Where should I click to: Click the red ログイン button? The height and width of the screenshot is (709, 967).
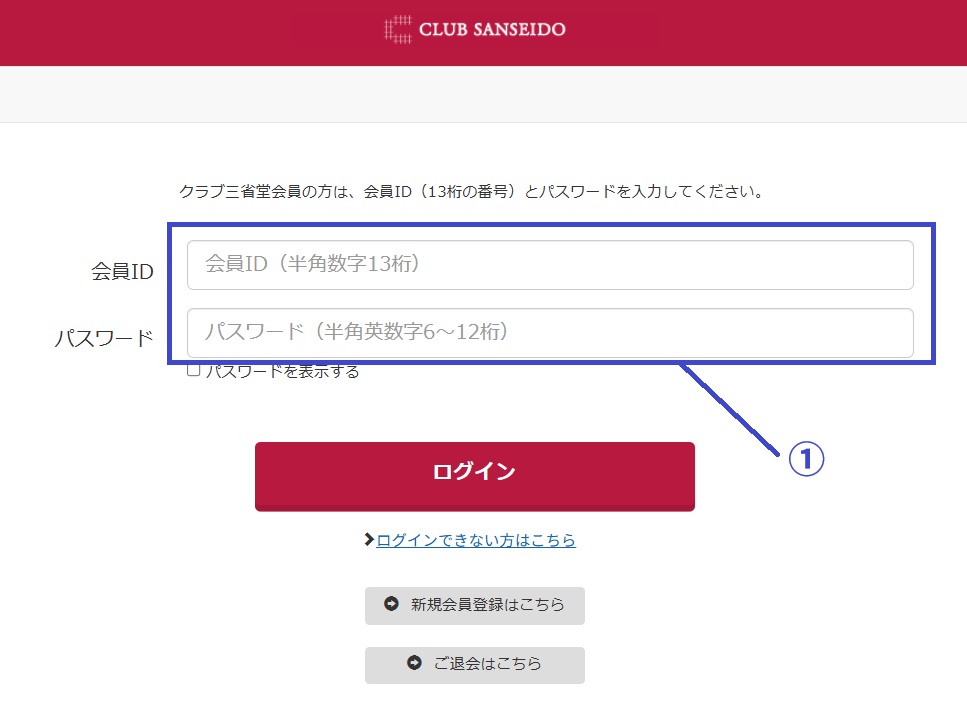click(475, 476)
